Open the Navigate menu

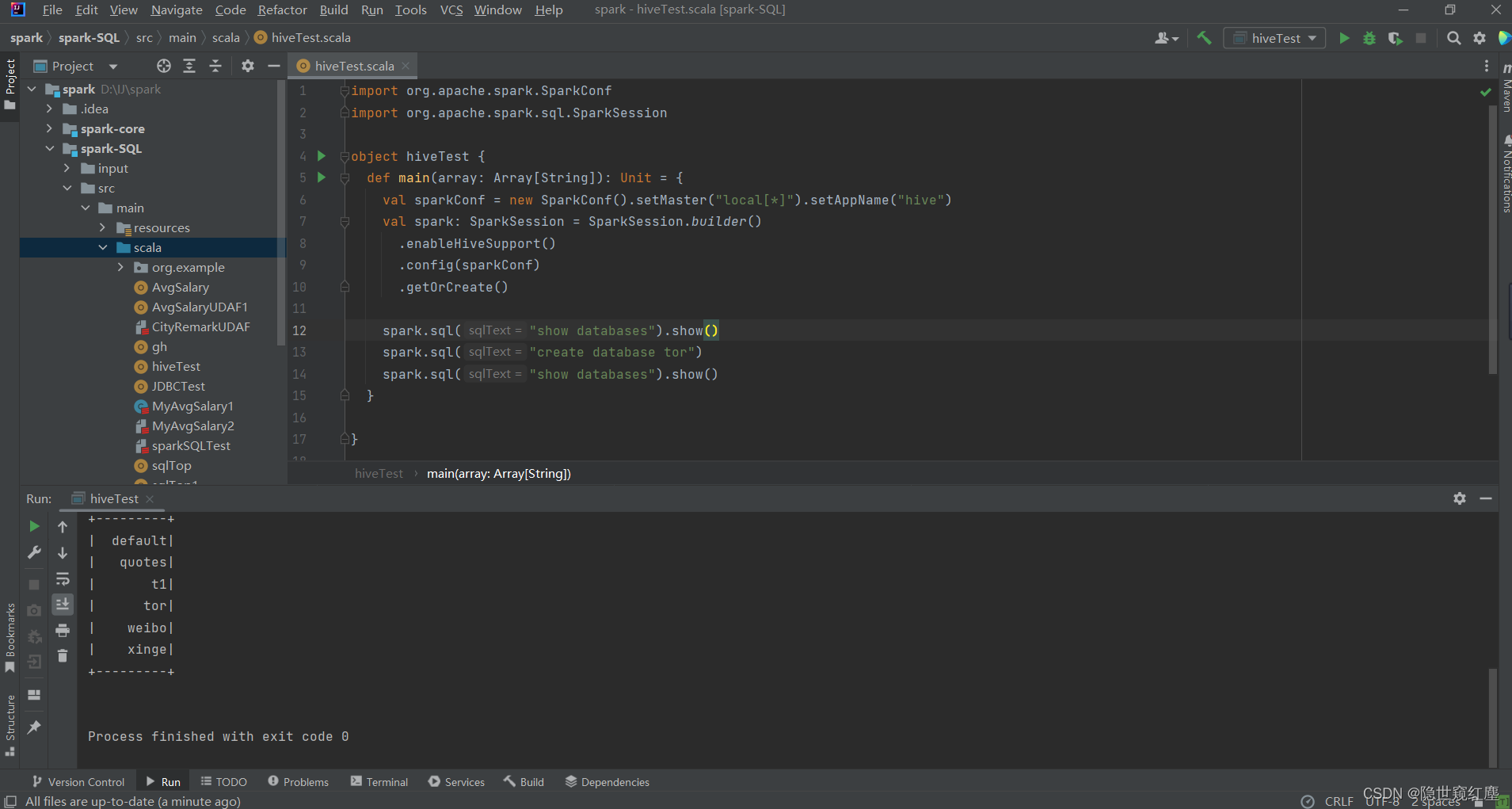pos(177,10)
